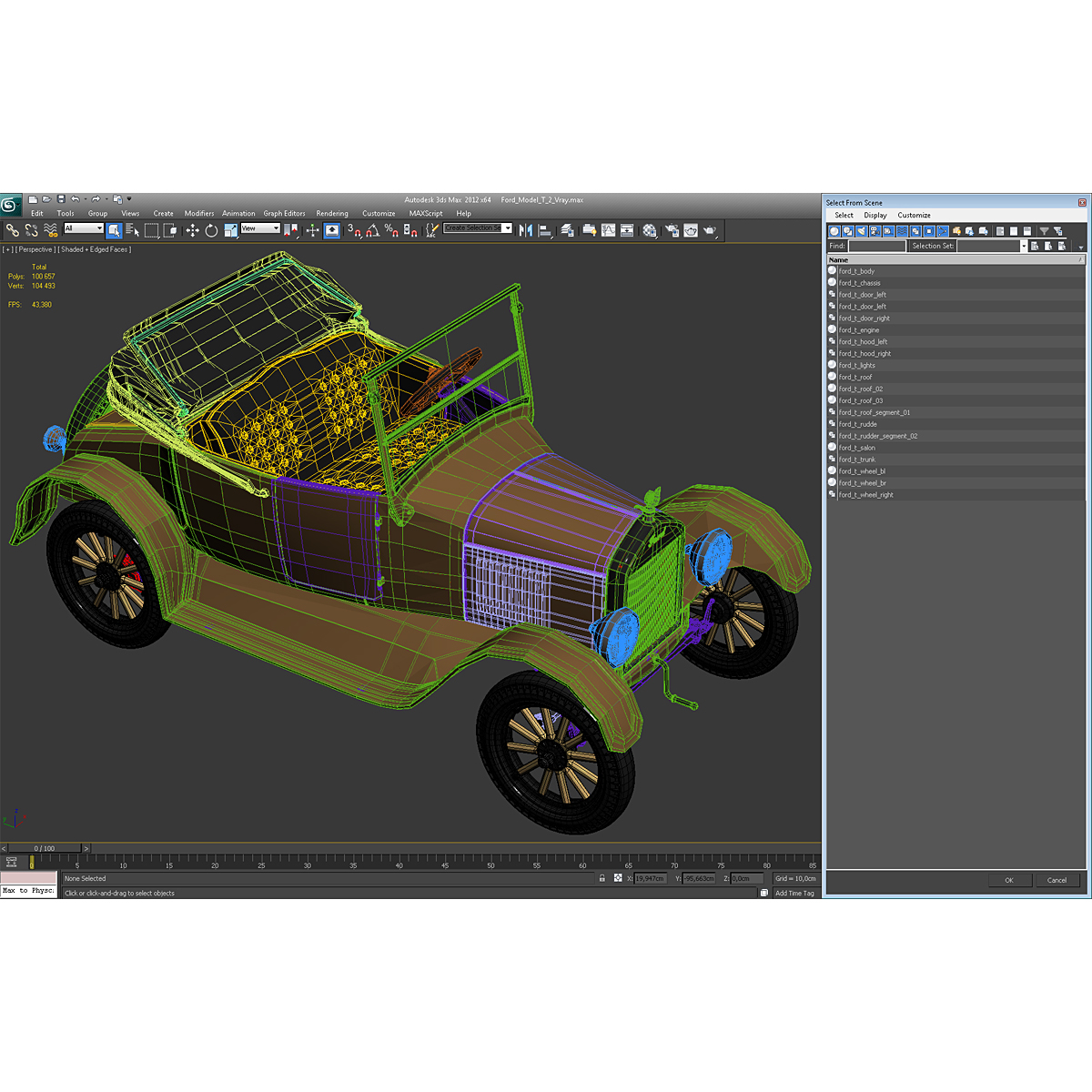Open the Graph Editors menu
Screen dimensions: 1092x1092
click(284, 213)
